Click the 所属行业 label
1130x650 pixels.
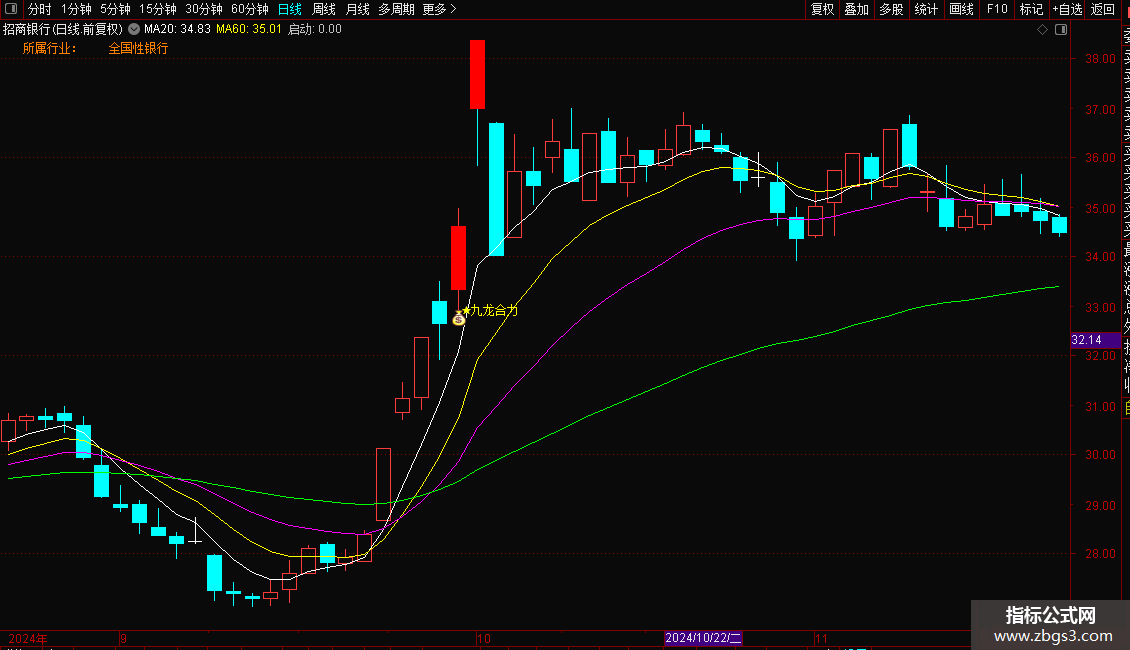pyautogui.click(x=49, y=48)
